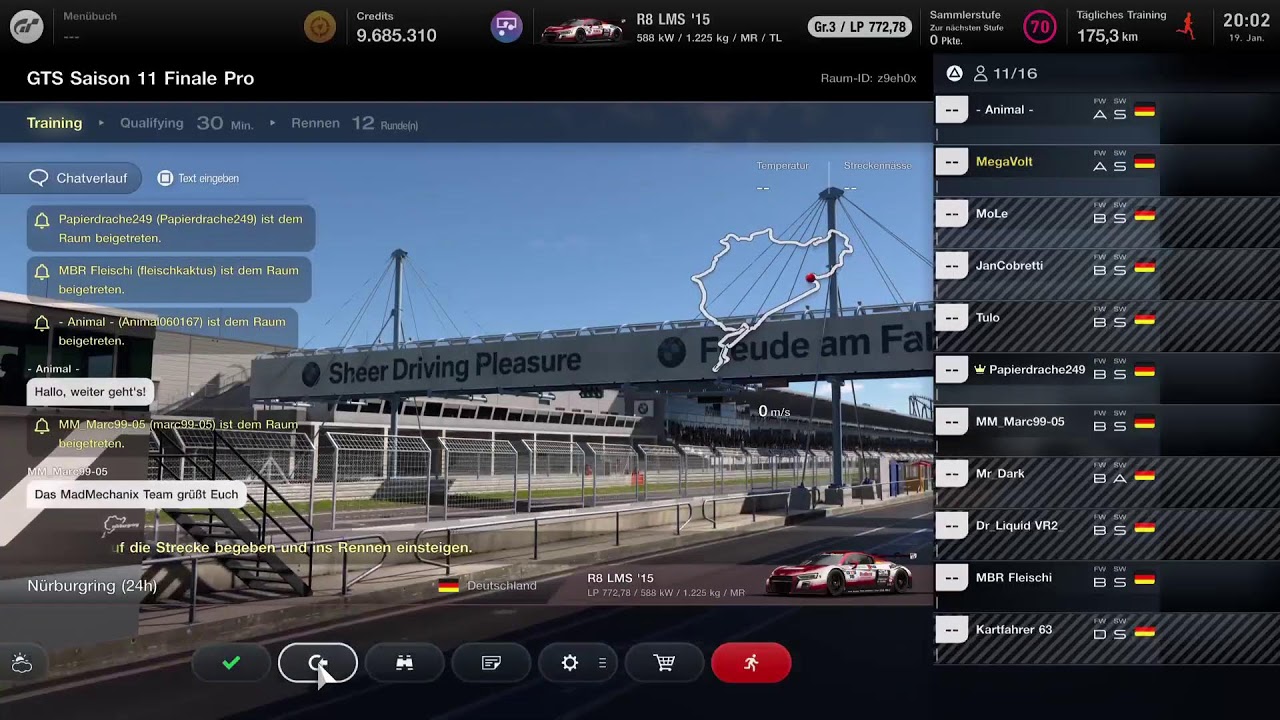This screenshot has width=1280, height=720.
Task: Click the 20:02 clock display
Action: click(x=1246, y=20)
